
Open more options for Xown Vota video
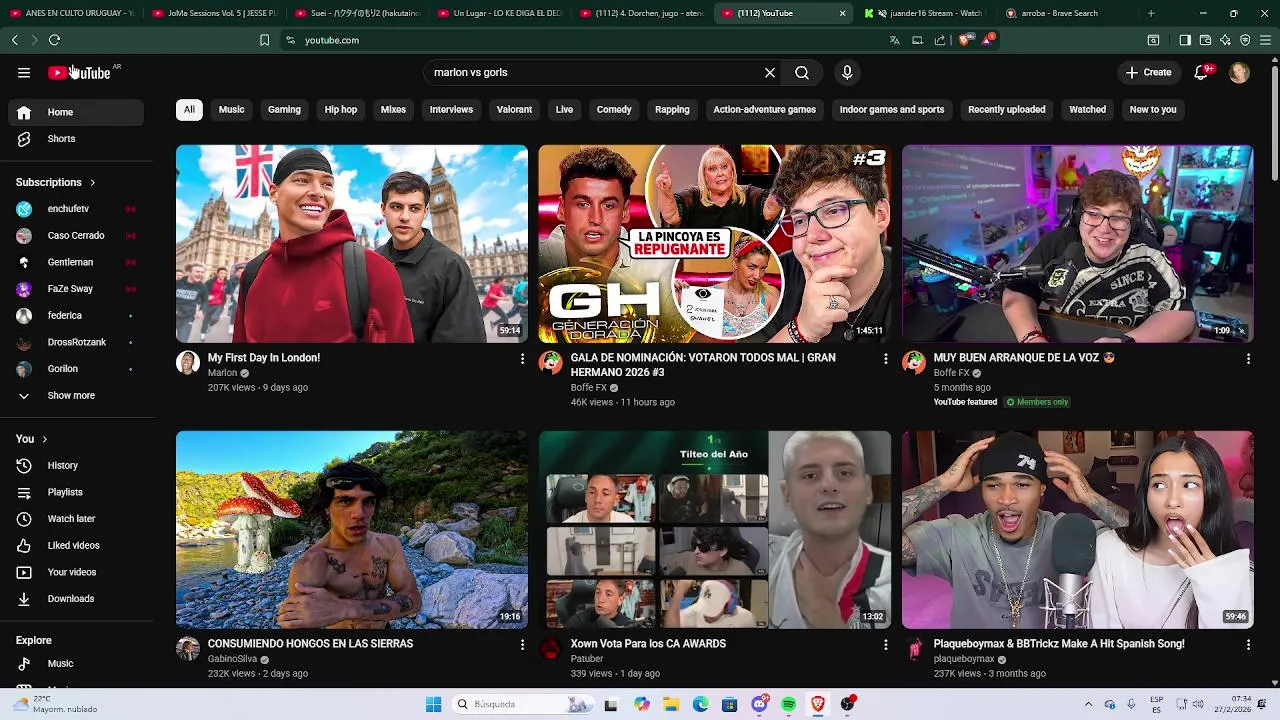(885, 645)
